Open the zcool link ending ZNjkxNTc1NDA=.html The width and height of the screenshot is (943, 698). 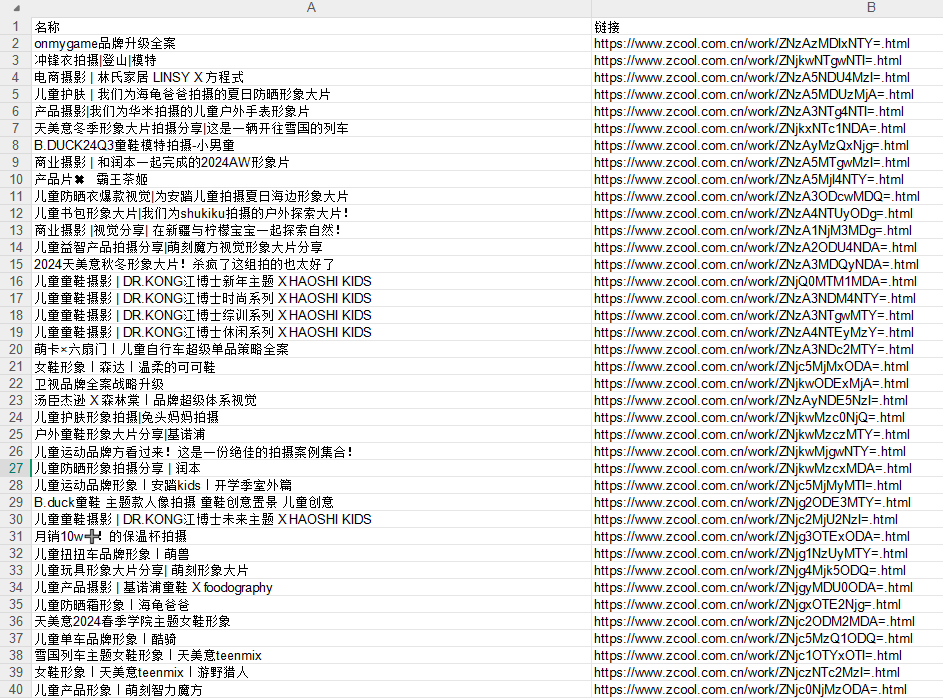point(749,128)
